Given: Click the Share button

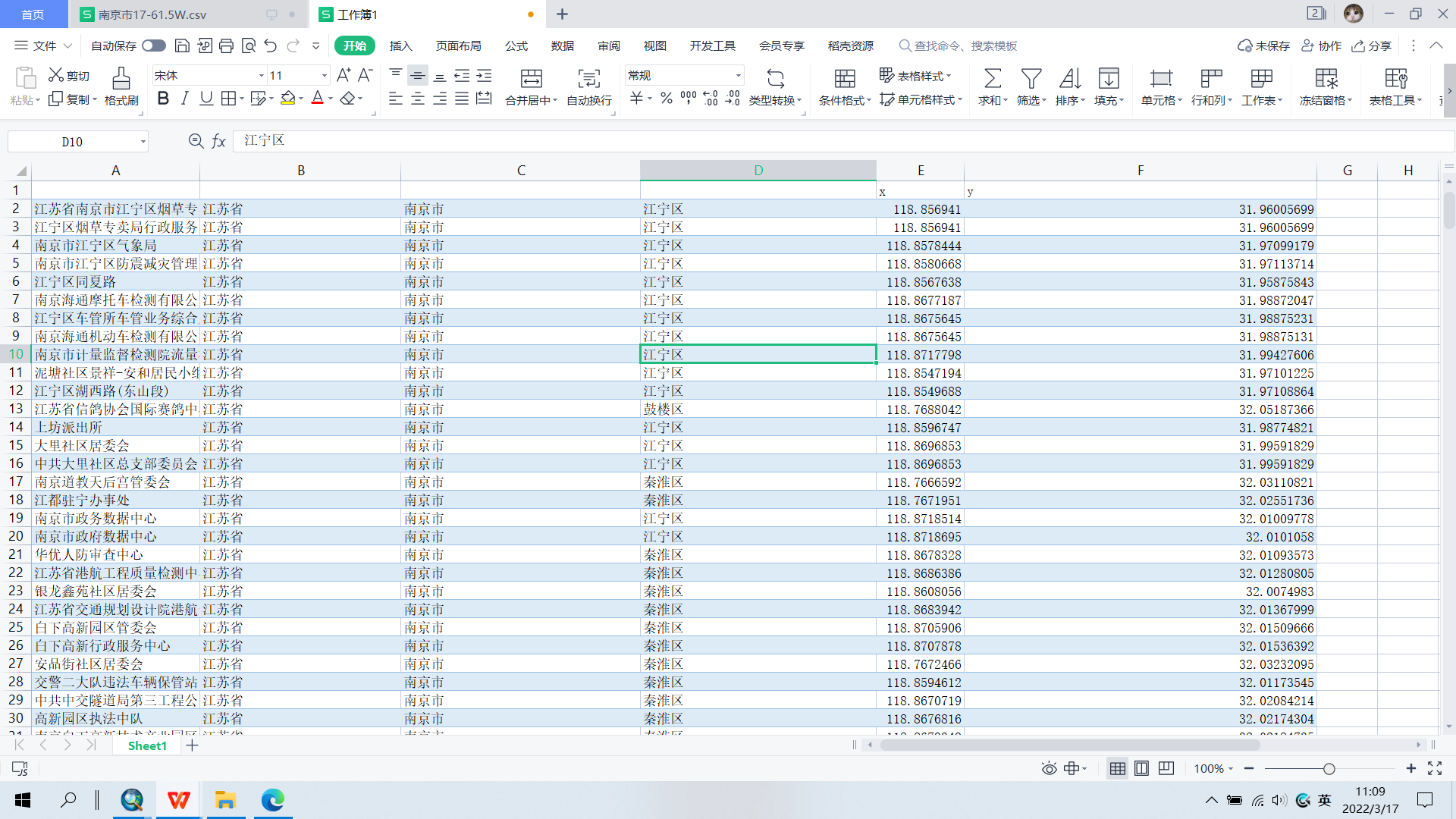Looking at the screenshot, I should coord(1371,45).
